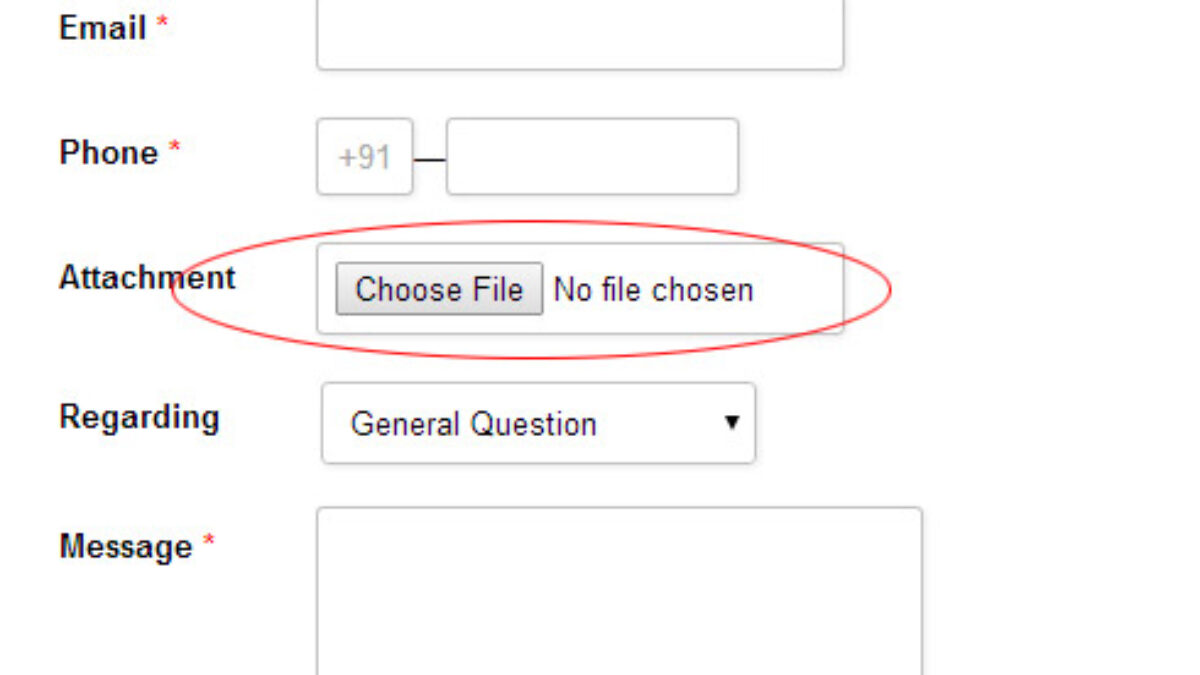The height and width of the screenshot is (675, 1200).
Task: Click the Email input field
Action: pyautogui.click(x=580, y=35)
